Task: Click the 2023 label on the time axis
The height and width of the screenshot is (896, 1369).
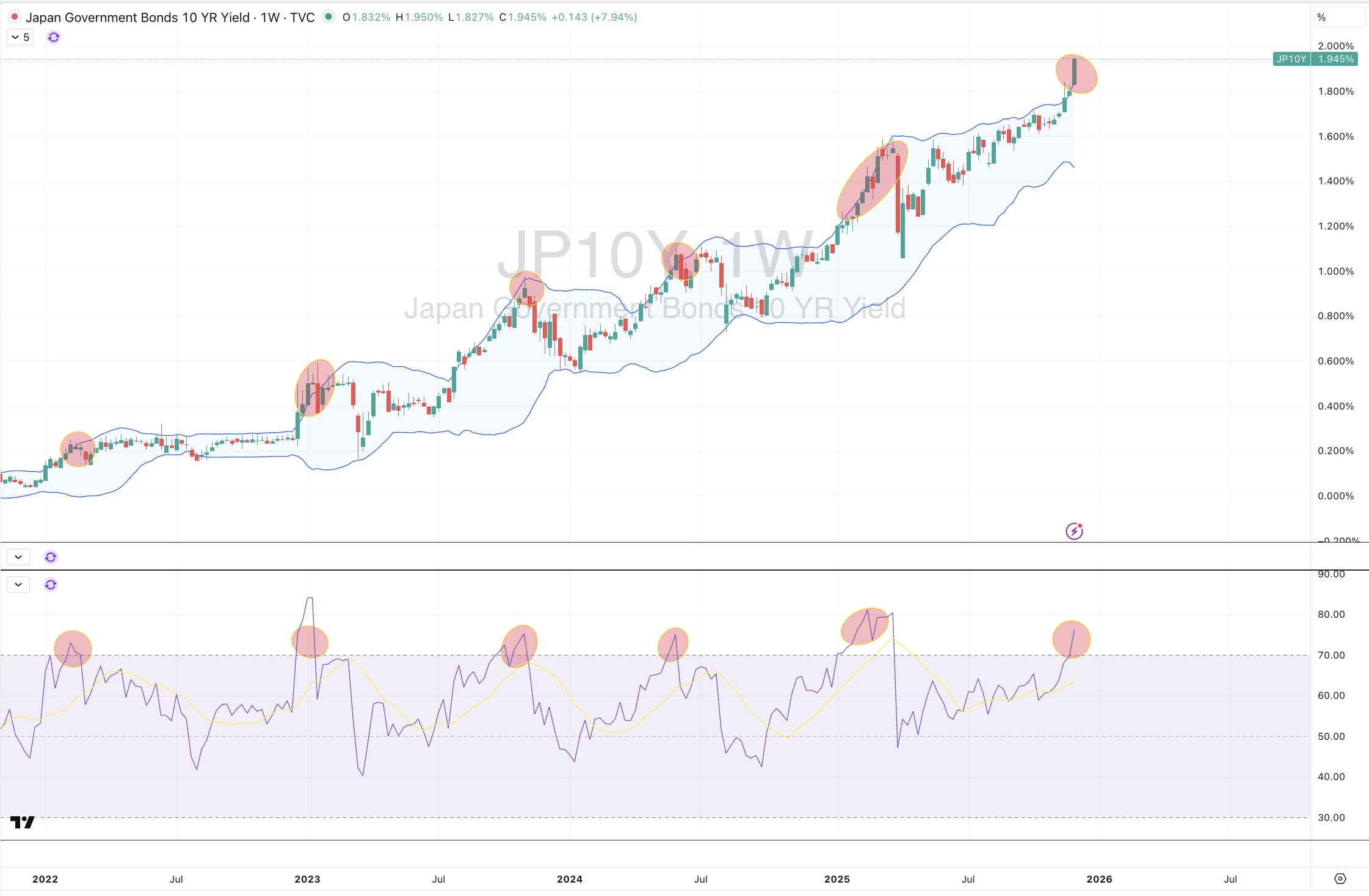Action: (x=307, y=879)
